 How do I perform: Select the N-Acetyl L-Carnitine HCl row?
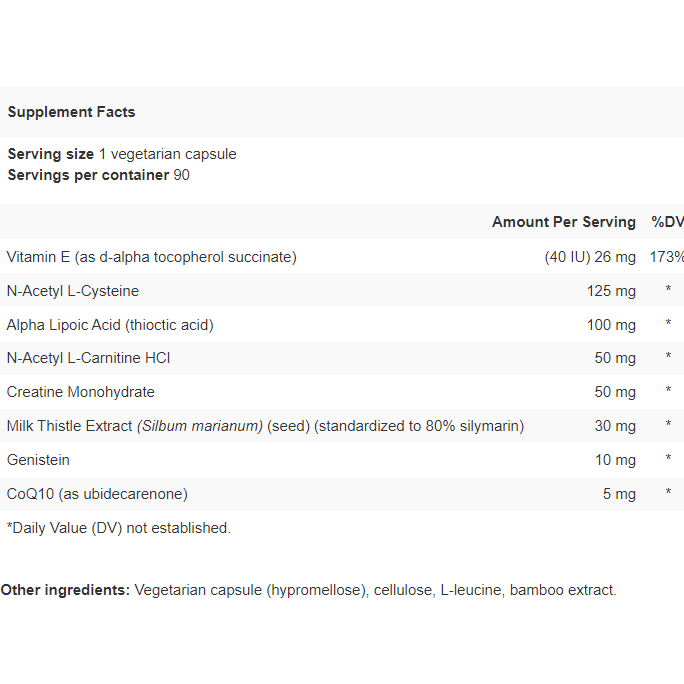coord(342,358)
